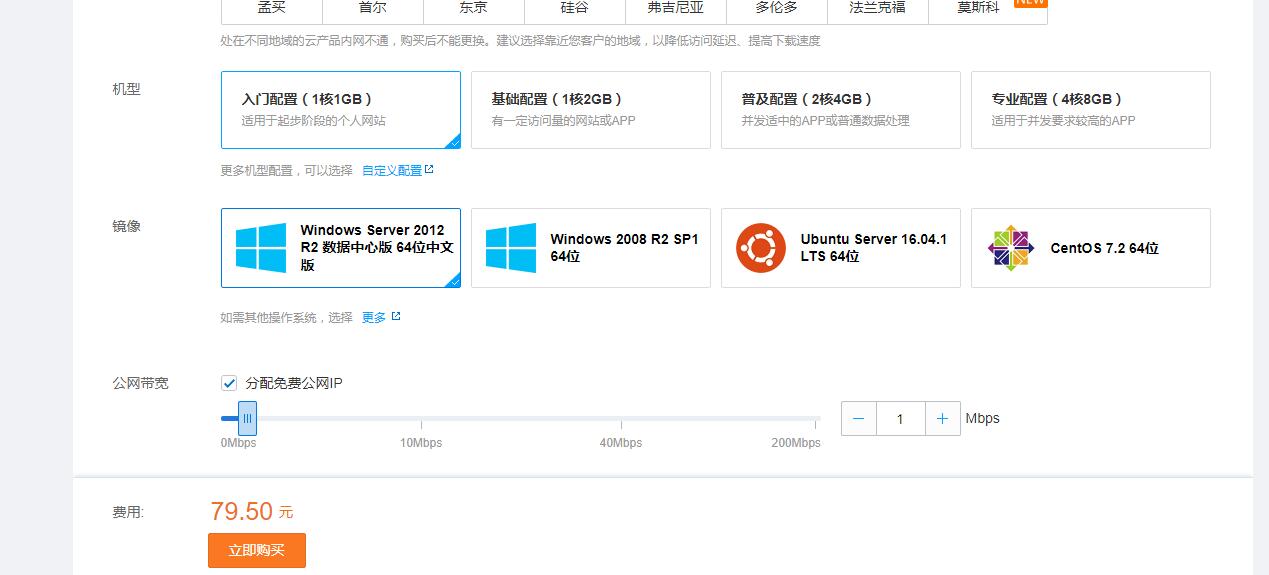
Task: Click the Windows logo on 2008 R2 card
Action: pyautogui.click(x=511, y=248)
